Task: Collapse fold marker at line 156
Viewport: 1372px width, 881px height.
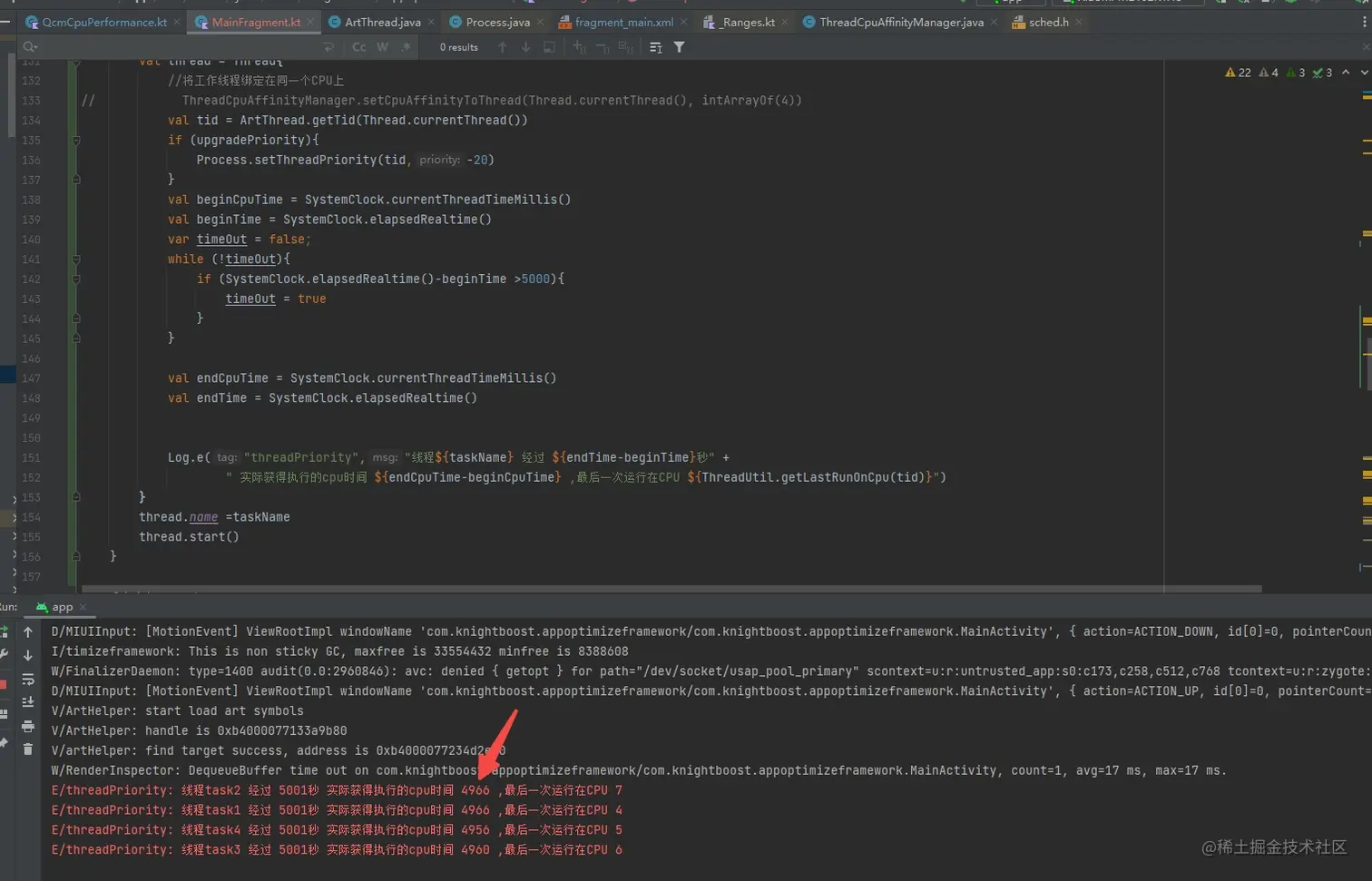Action: click(x=76, y=556)
